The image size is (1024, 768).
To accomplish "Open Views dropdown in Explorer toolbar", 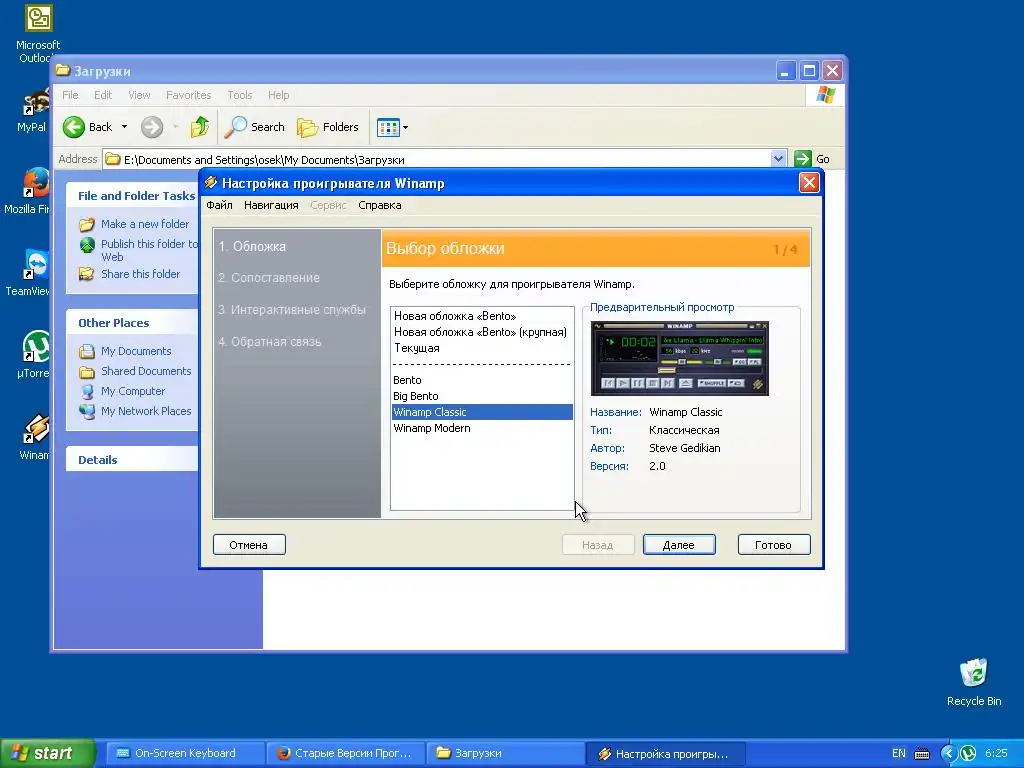I will [x=392, y=127].
